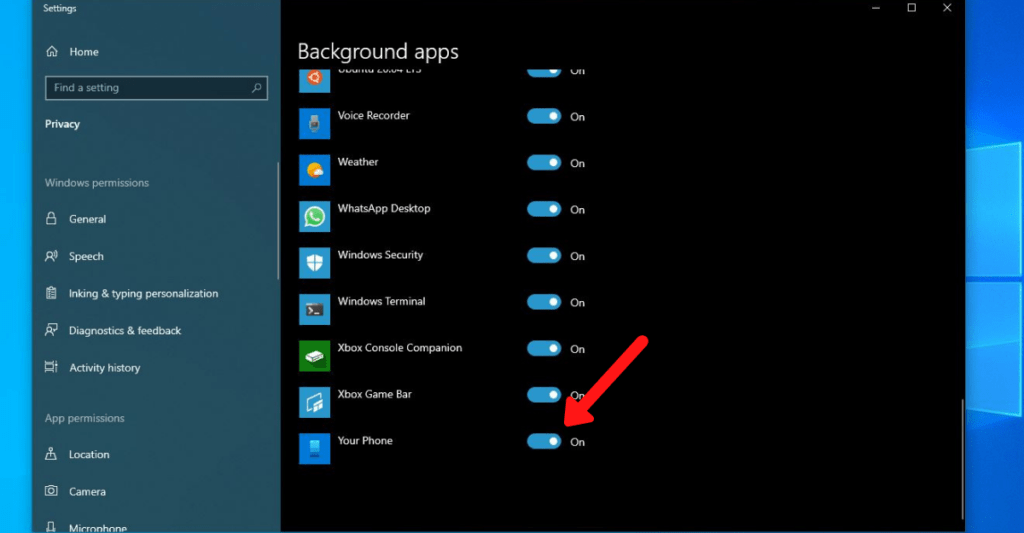Click the Xbox Game Bar icon
The width and height of the screenshot is (1024, 533).
pos(314,402)
